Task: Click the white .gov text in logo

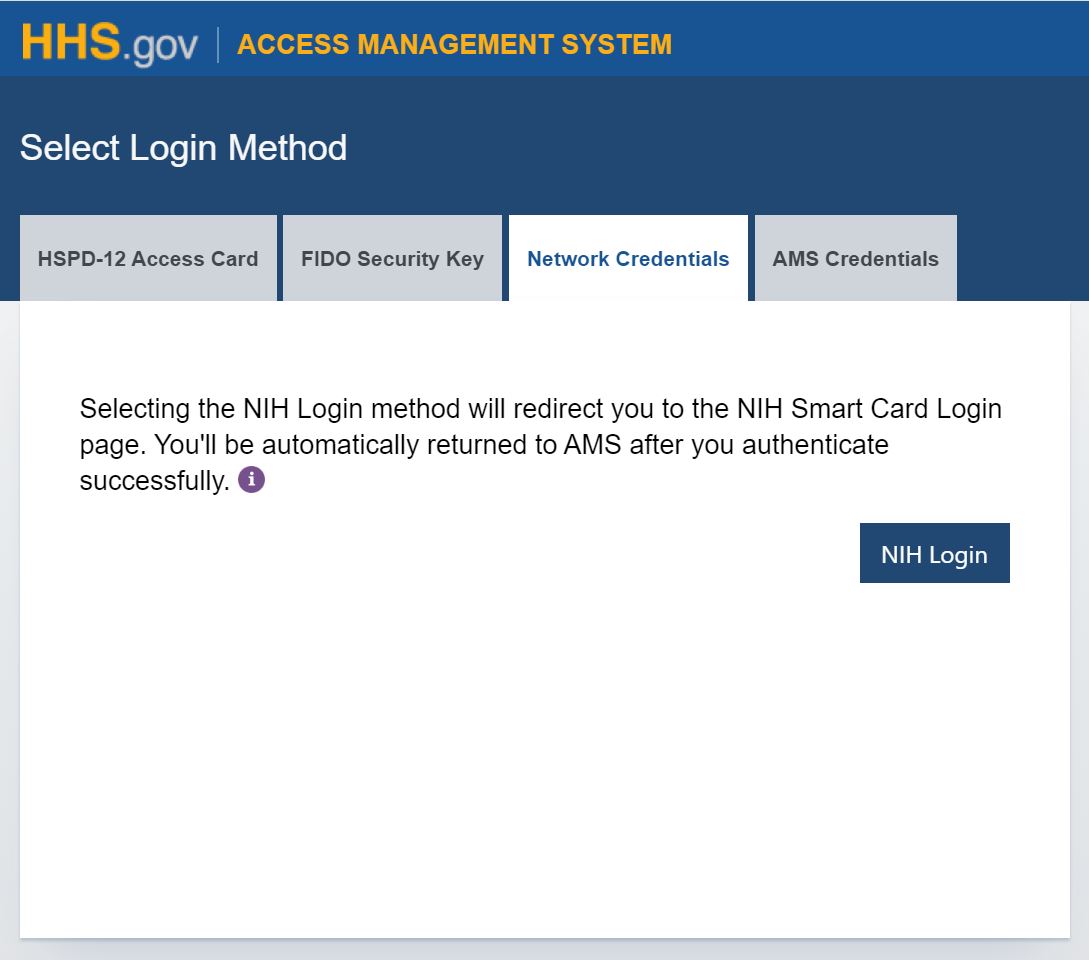Action: coord(161,46)
